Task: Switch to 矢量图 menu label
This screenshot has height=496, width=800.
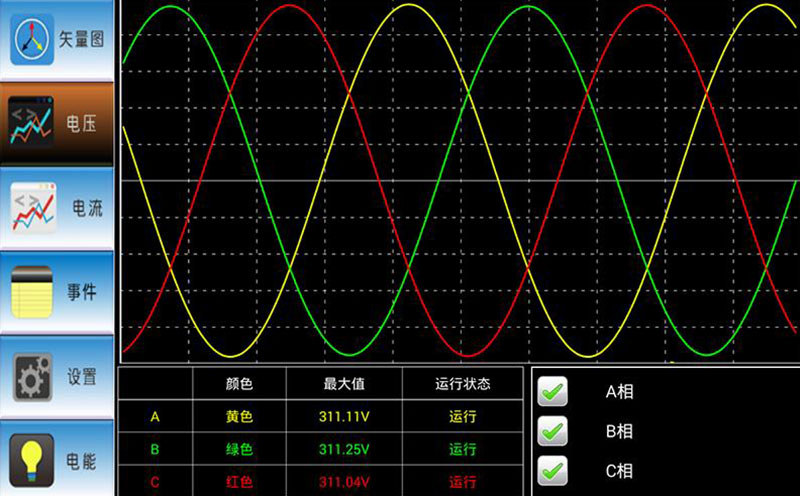Action: (81, 39)
